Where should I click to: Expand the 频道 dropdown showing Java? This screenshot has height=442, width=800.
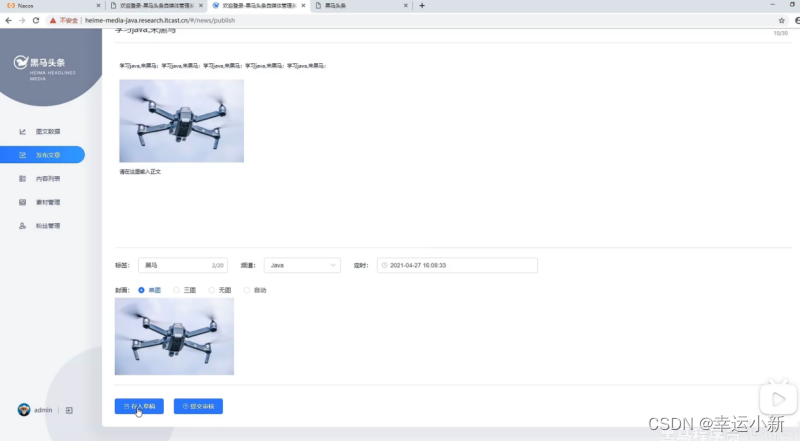(302, 265)
